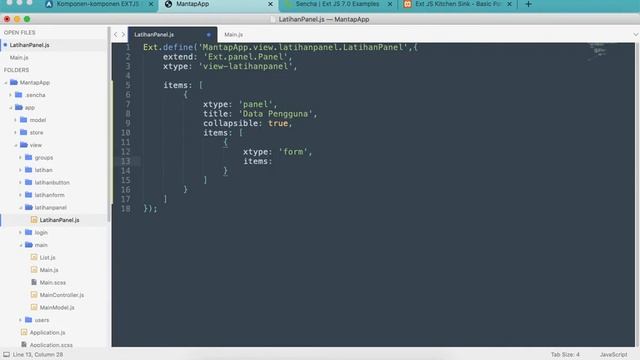This screenshot has height=360, width=640.
Task: Click line number 18 in gutter
Action: (x=126, y=209)
